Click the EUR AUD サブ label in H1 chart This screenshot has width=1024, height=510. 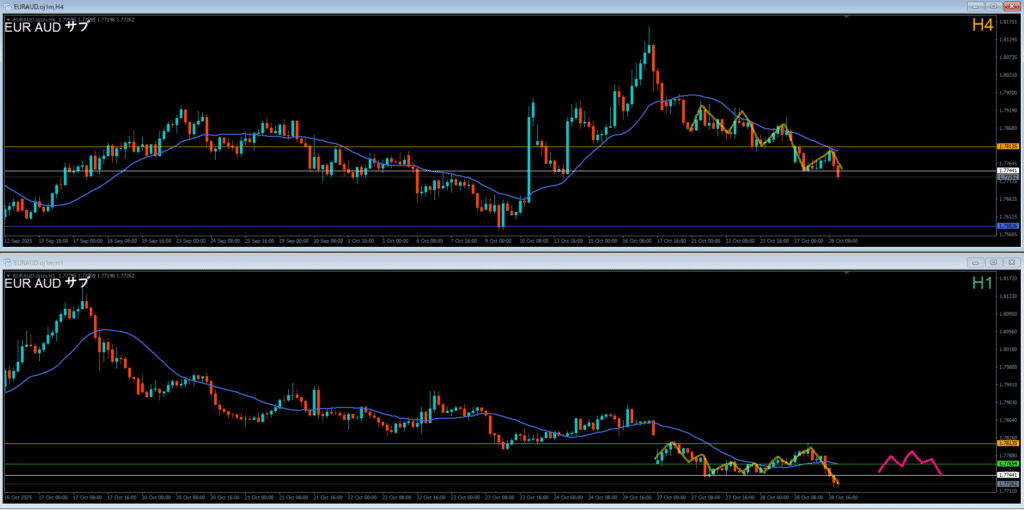tap(47, 283)
